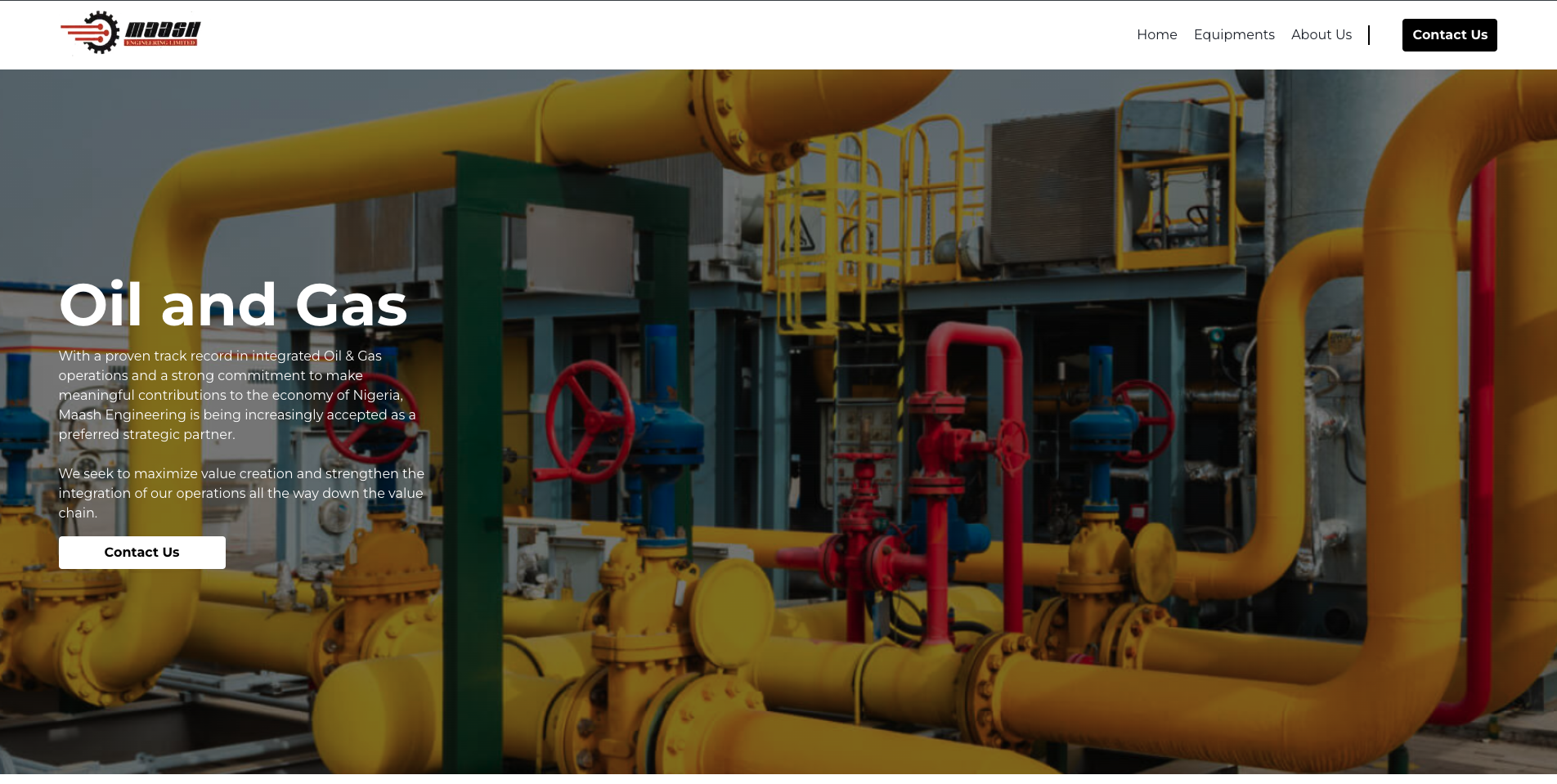
Task: Click the paragraph starting "With a proven track record"
Action: tap(237, 395)
